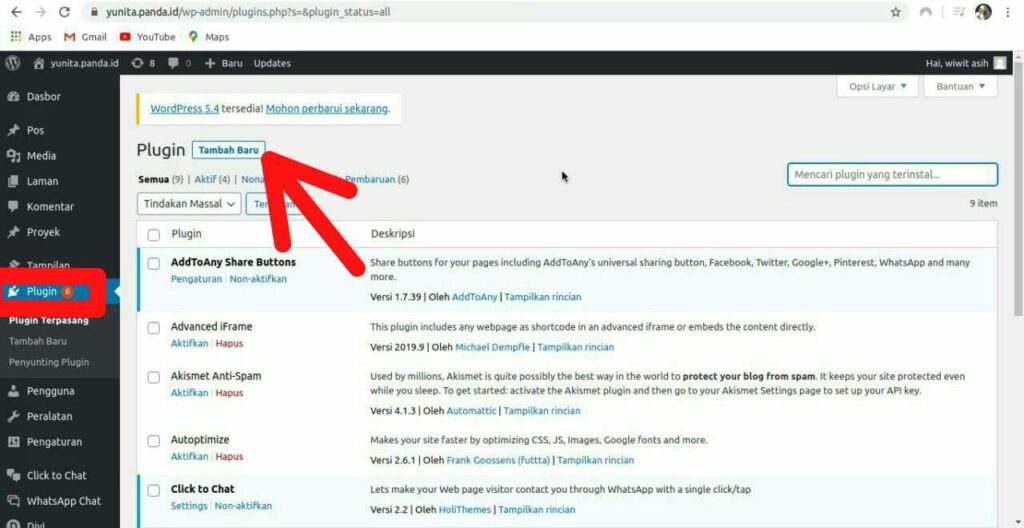Open Penyunting Plugin submenu item
Image resolution: width=1024 pixels, height=528 pixels.
tap(49, 362)
